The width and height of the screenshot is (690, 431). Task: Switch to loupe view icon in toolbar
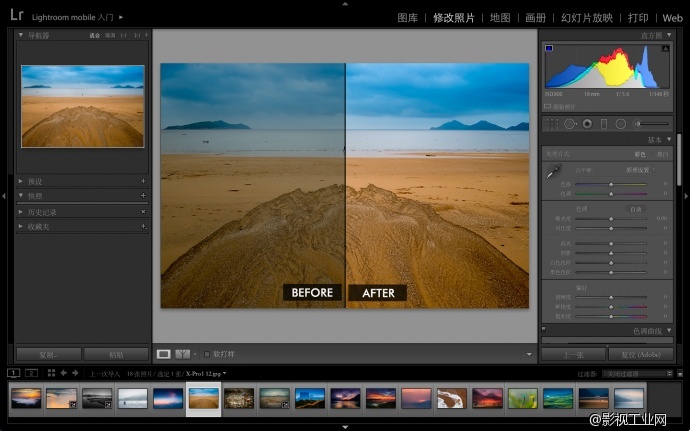click(163, 354)
